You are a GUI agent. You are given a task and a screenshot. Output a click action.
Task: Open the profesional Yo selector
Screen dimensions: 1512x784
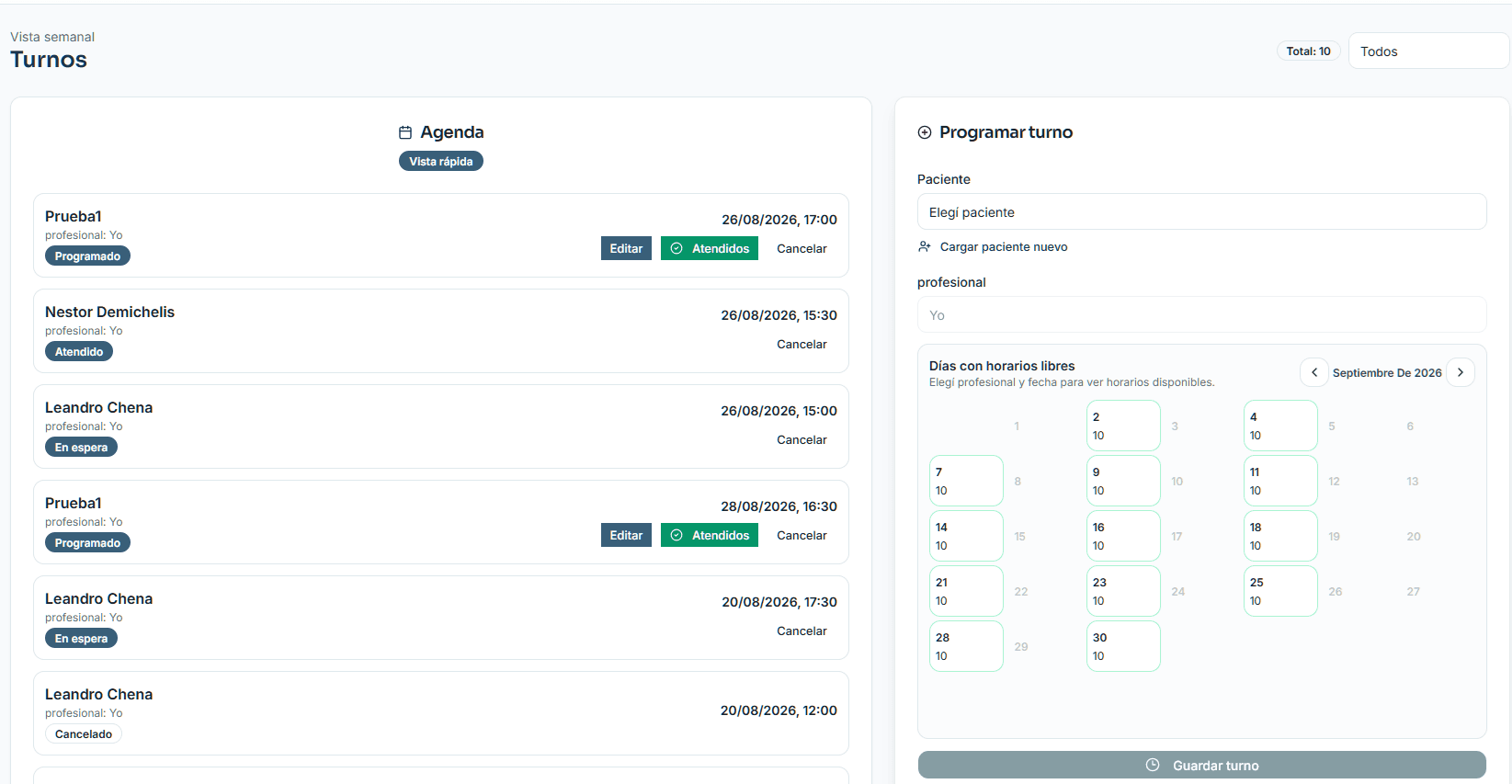pos(1201,314)
